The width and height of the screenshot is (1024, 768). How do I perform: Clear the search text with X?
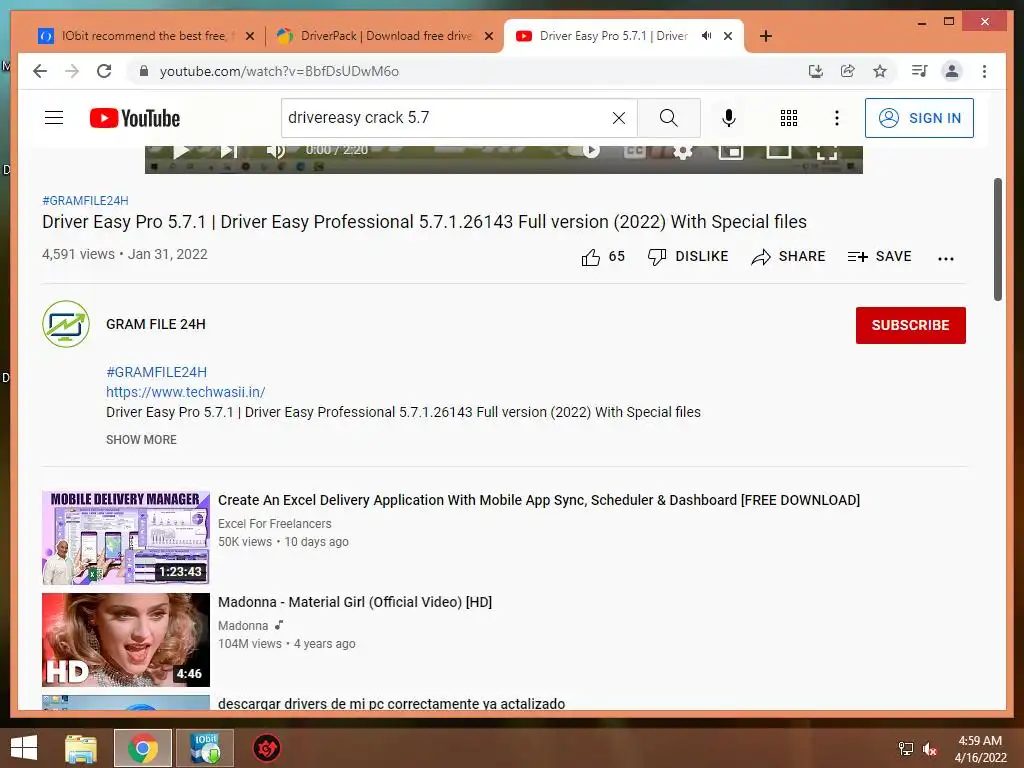(x=618, y=118)
